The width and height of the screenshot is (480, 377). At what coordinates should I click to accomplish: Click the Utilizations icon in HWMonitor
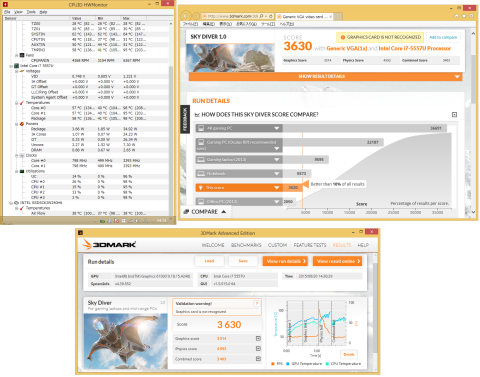pyautogui.click(x=22, y=171)
